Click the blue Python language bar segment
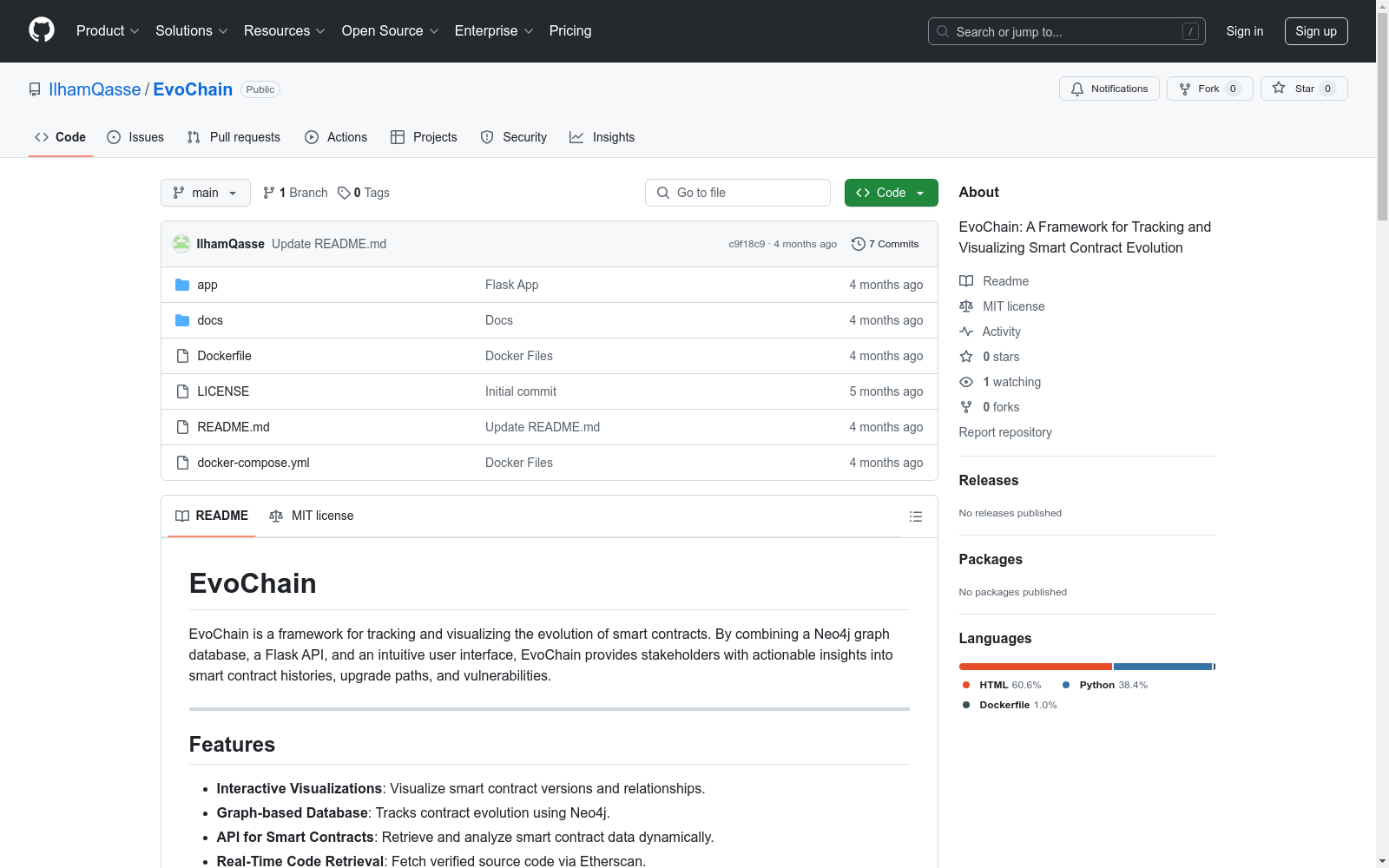Viewport: 1389px width, 868px height. [1162, 667]
